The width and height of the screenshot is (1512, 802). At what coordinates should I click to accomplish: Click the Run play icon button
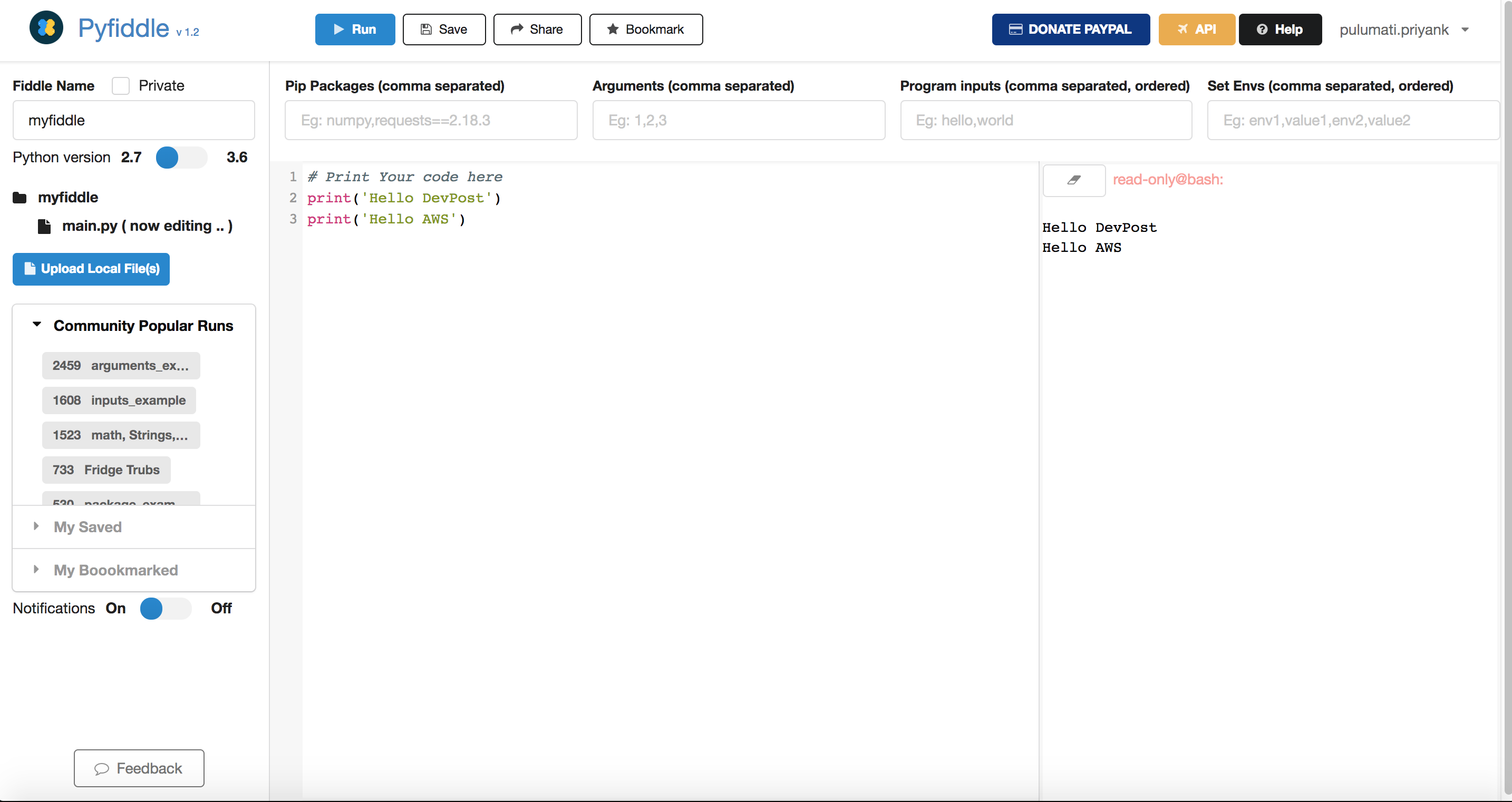pyautogui.click(x=354, y=30)
